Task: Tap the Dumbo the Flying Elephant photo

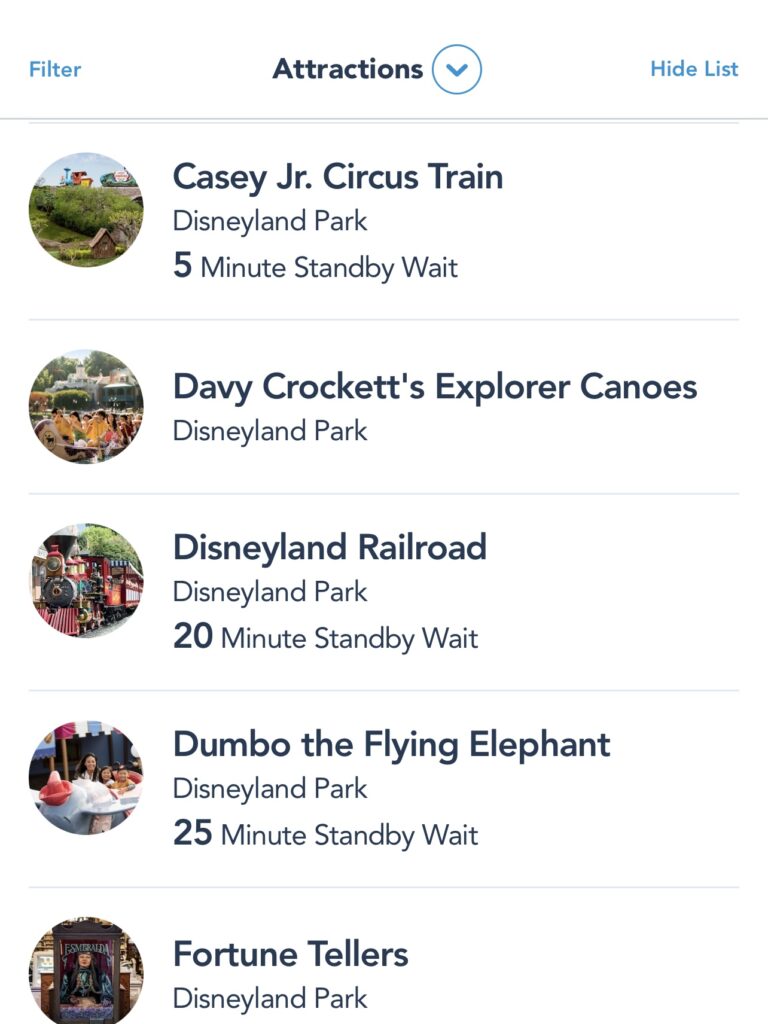Action: coord(86,777)
